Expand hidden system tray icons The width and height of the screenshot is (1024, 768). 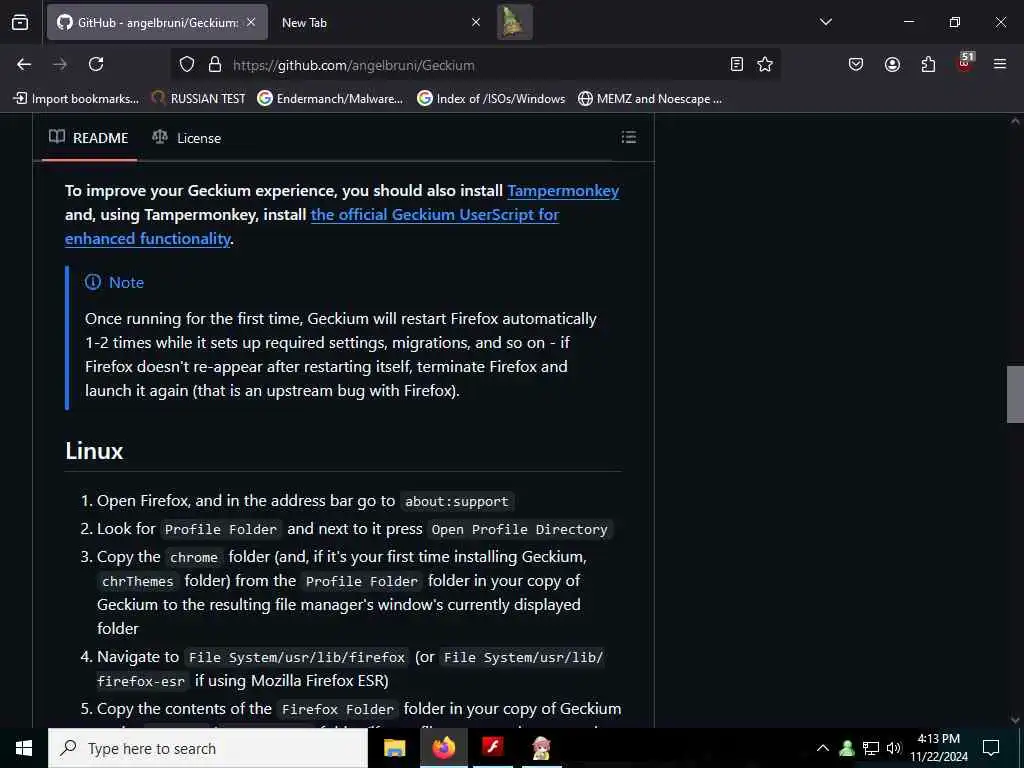(823, 748)
